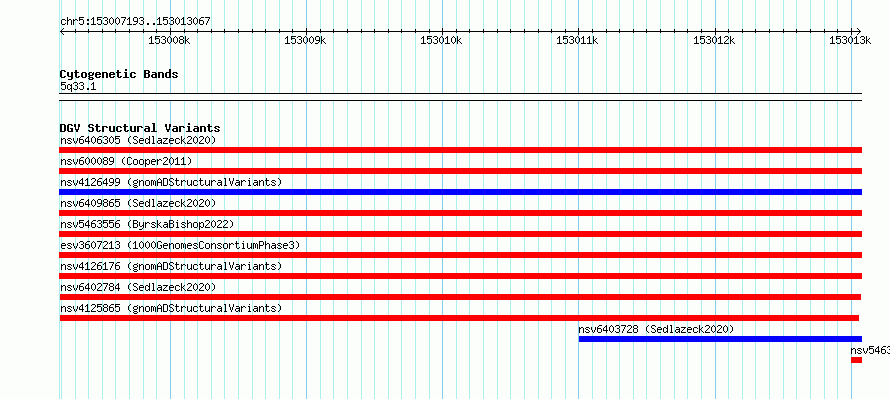Click the nsv6409865 (Sedlazeck2020) label
890x399 pixels.
point(138,203)
